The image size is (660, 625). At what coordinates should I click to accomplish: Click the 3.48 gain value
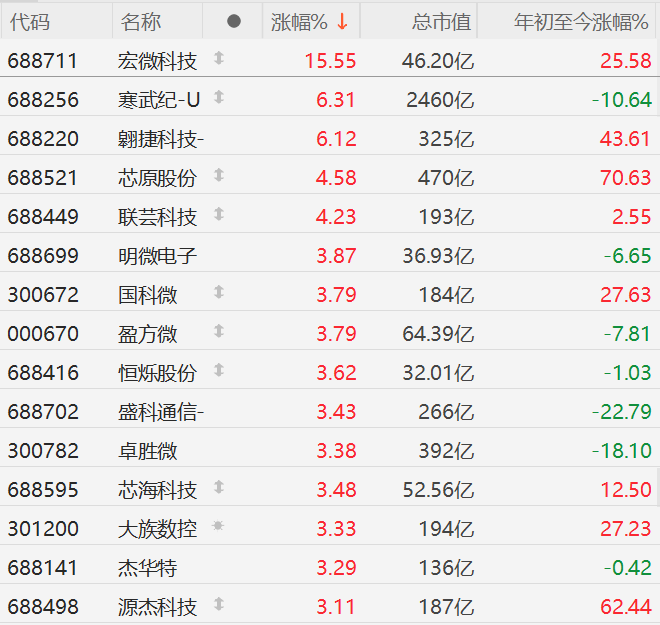coord(336,490)
